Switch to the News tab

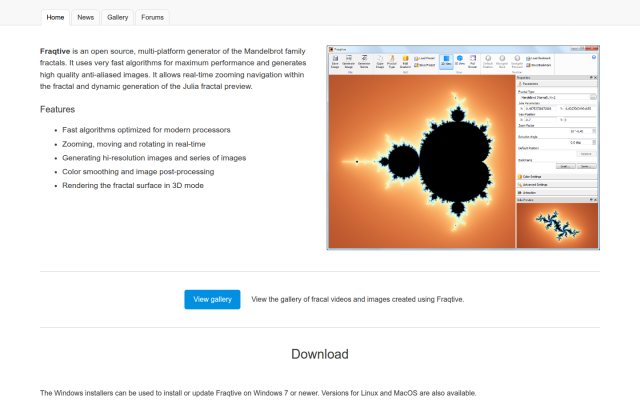tap(86, 17)
